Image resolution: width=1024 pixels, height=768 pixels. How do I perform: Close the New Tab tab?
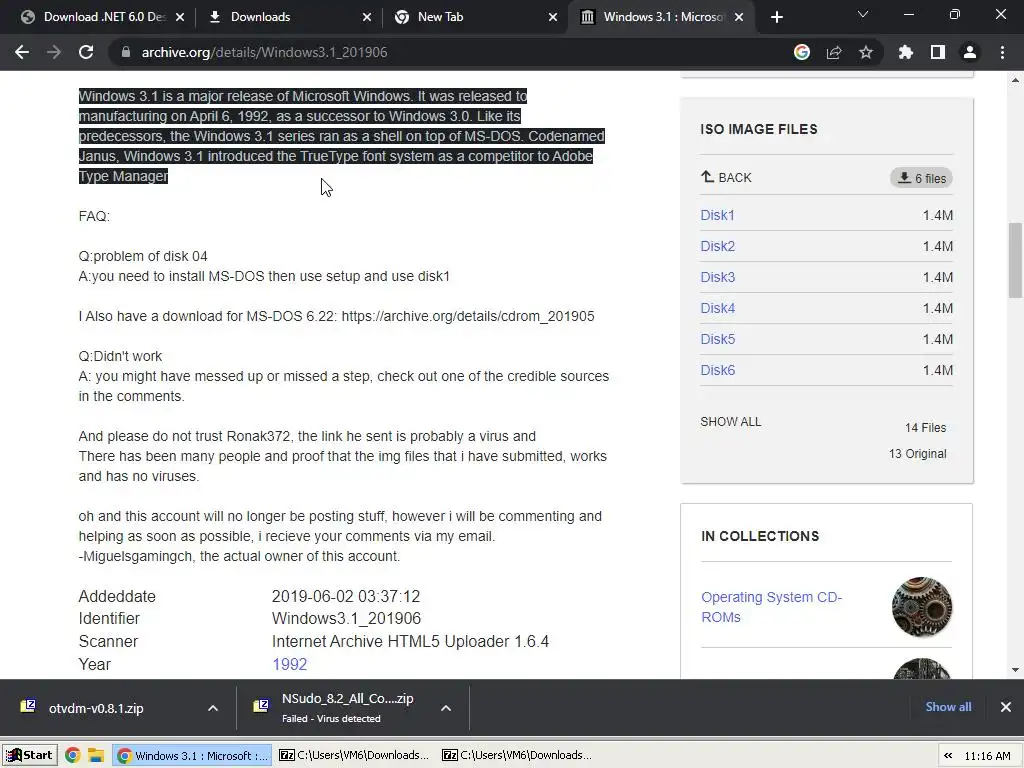553,17
